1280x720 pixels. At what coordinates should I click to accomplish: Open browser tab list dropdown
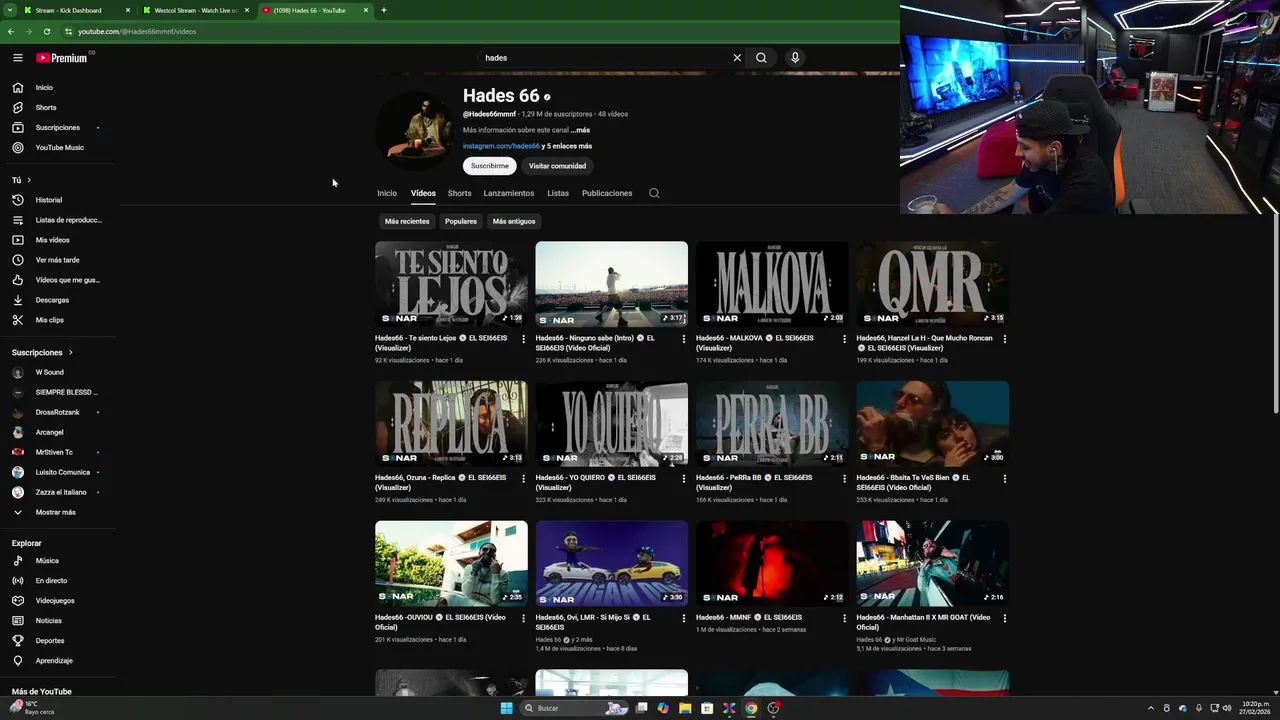click(x=9, y=10)
